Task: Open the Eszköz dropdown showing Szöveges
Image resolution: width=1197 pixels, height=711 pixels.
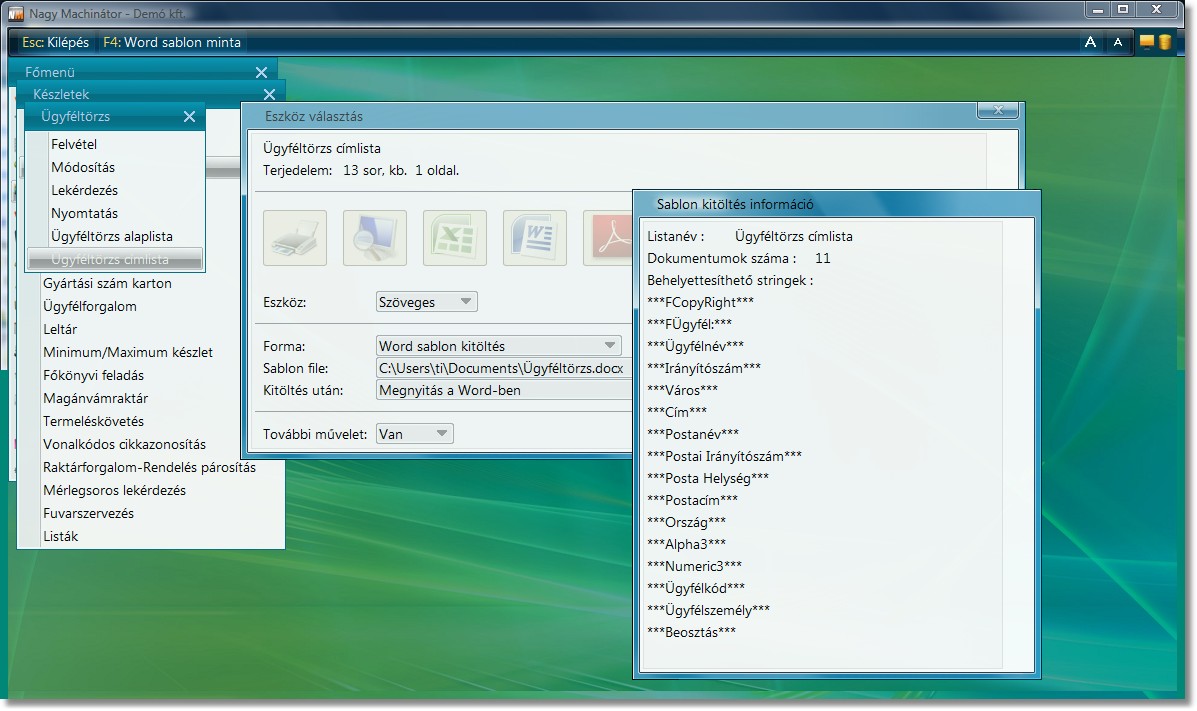Action: point(427,302)
